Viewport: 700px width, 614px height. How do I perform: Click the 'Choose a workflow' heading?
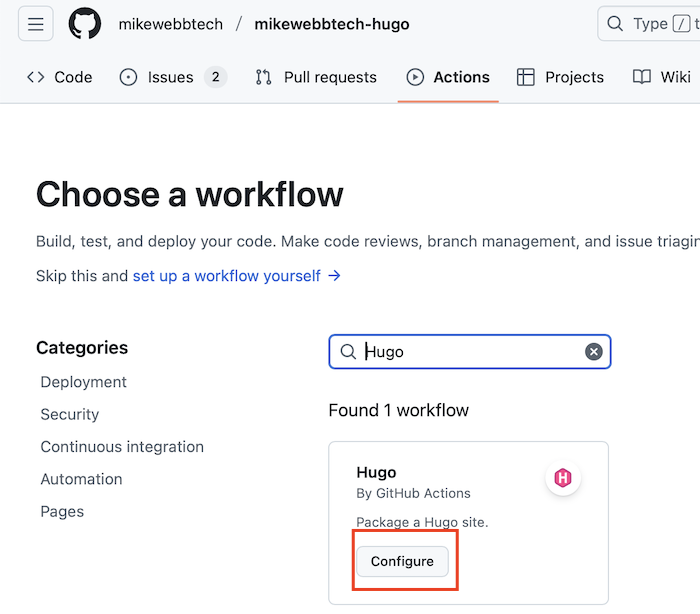point(190,195)
